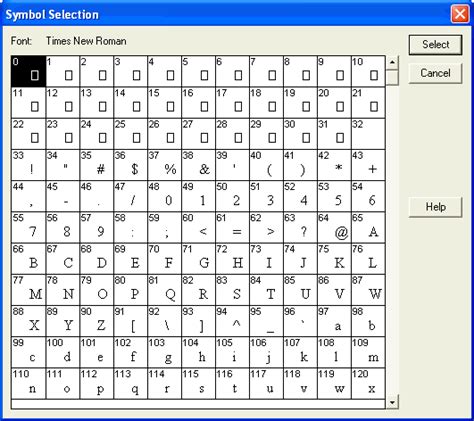The height and width of the screenshot is (421, 474).
Task: Select symbol cell 0
Action: (29, 71)
